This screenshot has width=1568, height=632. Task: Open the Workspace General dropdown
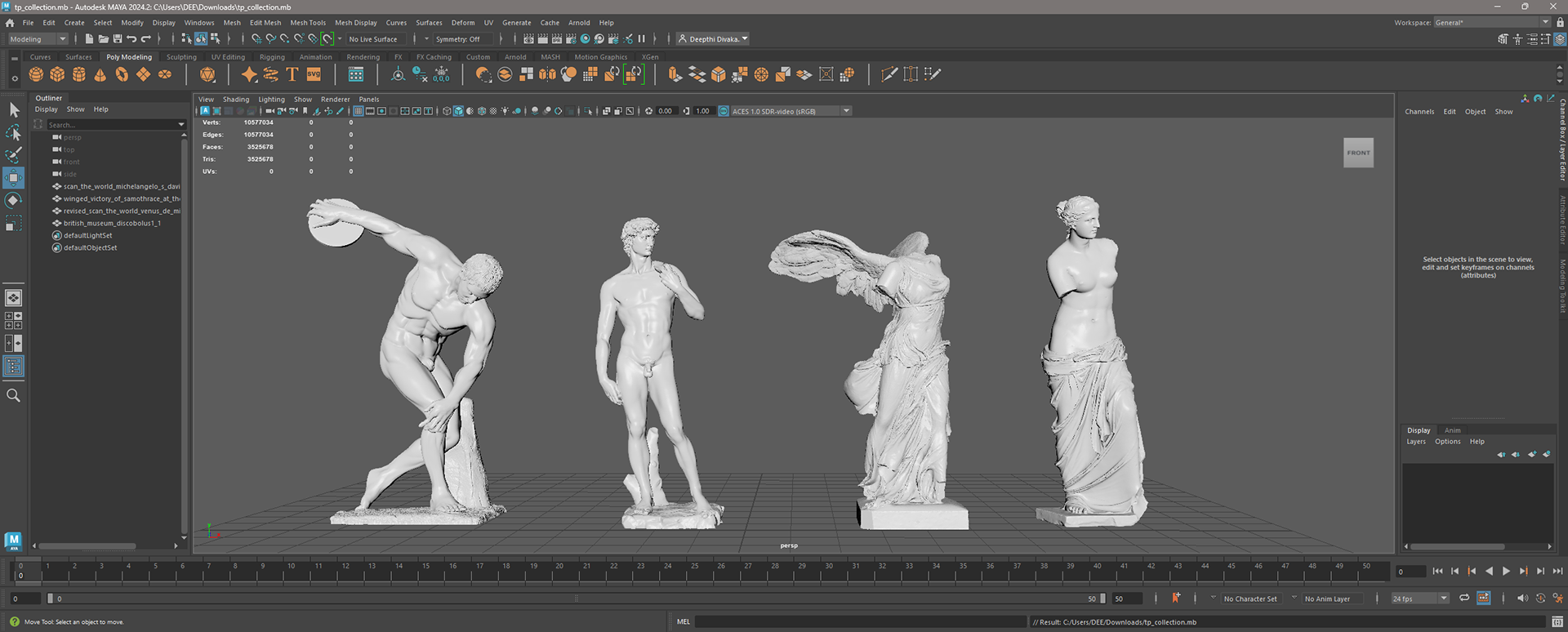(x=1491, y=23)
